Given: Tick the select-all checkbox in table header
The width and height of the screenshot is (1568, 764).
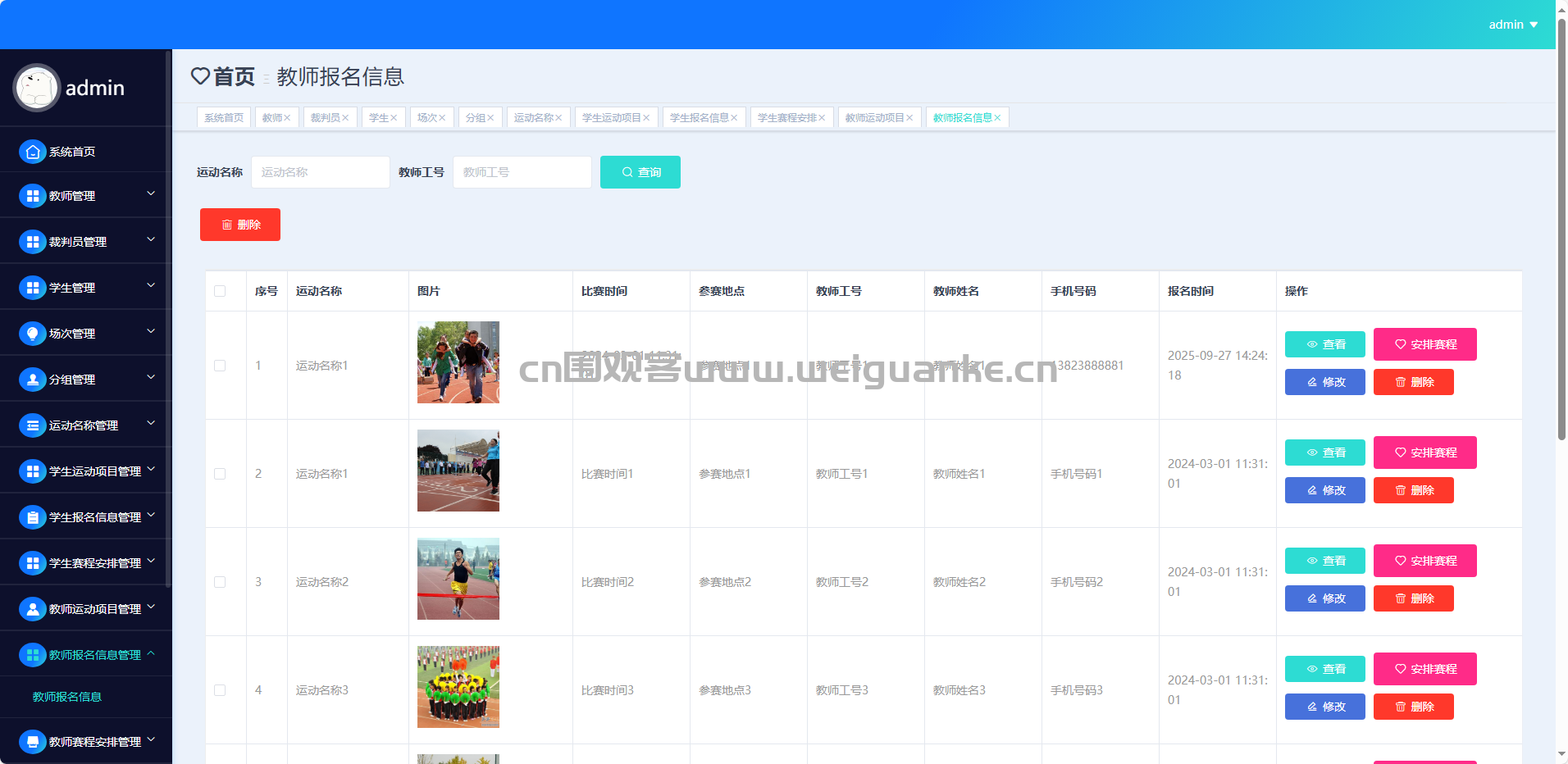Looking at the screenshot, I should (220, 291).
